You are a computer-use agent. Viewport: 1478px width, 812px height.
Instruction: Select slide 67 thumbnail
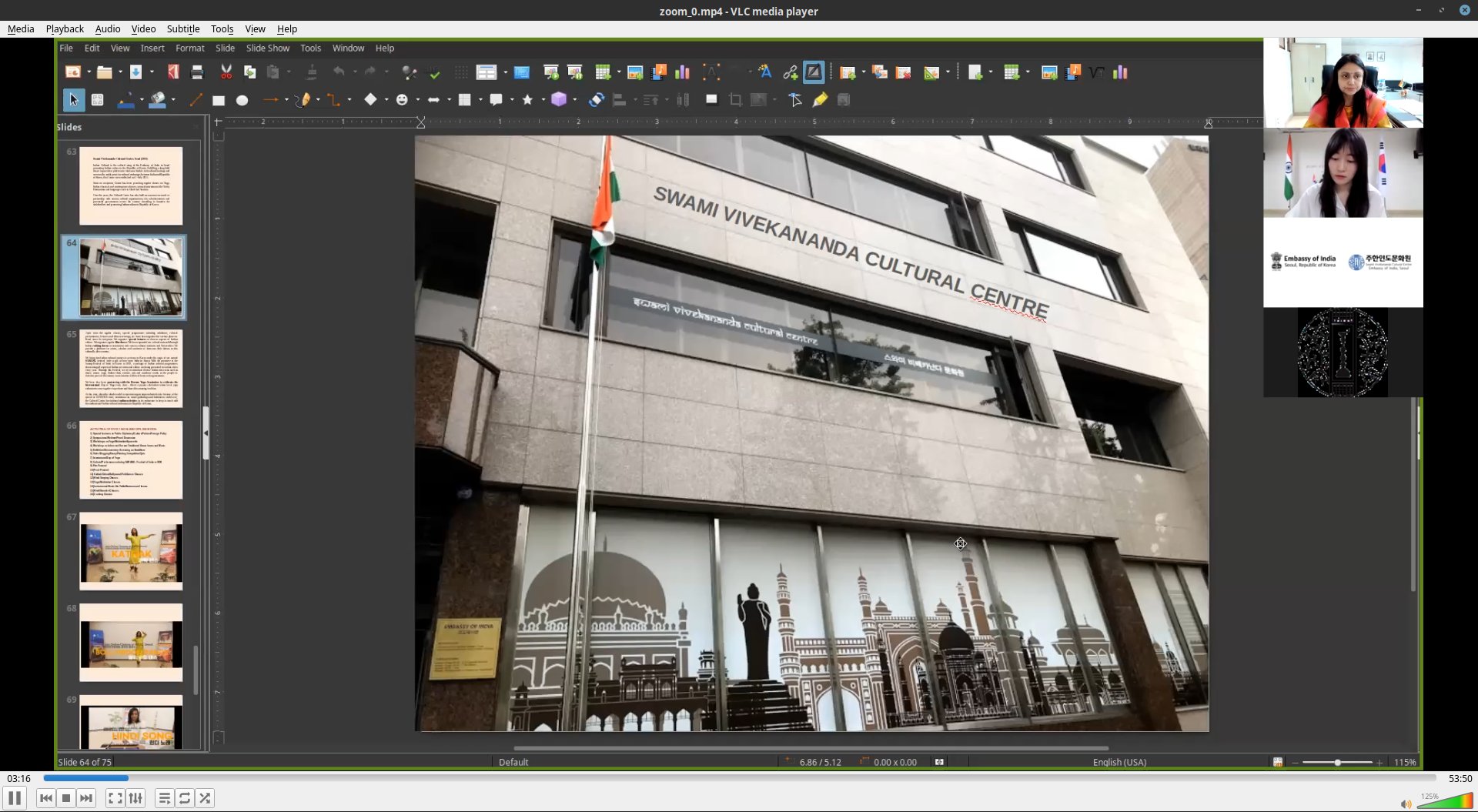point(131,551)
